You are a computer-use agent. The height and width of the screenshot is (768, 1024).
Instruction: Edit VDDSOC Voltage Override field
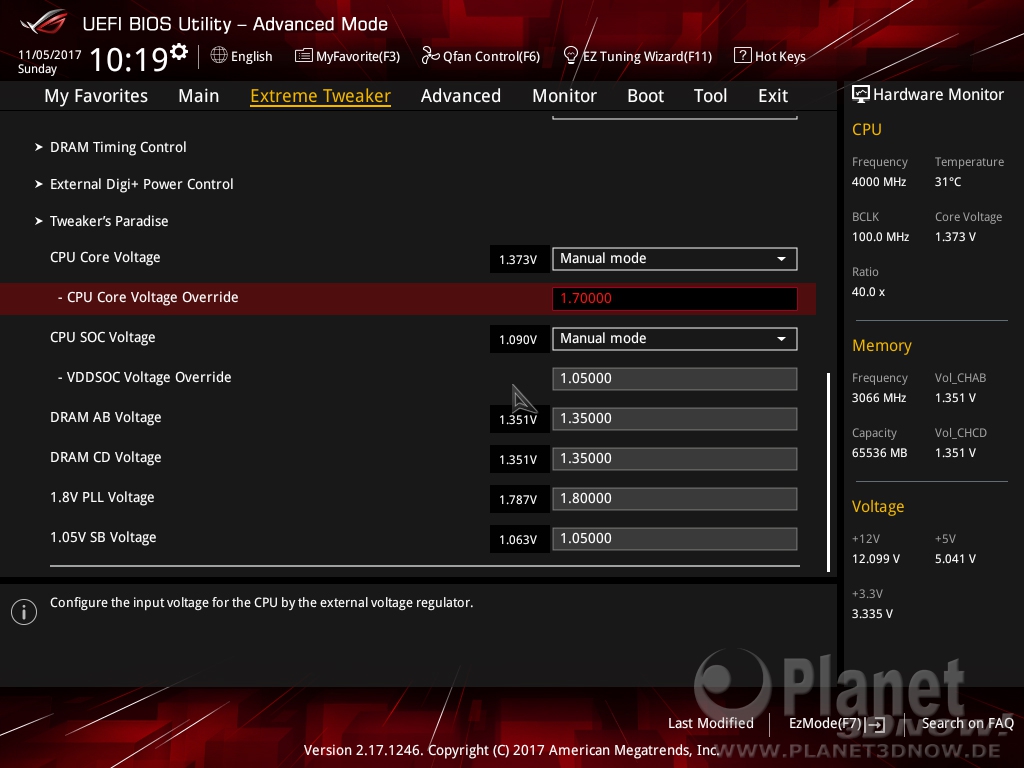pos(675,379)
